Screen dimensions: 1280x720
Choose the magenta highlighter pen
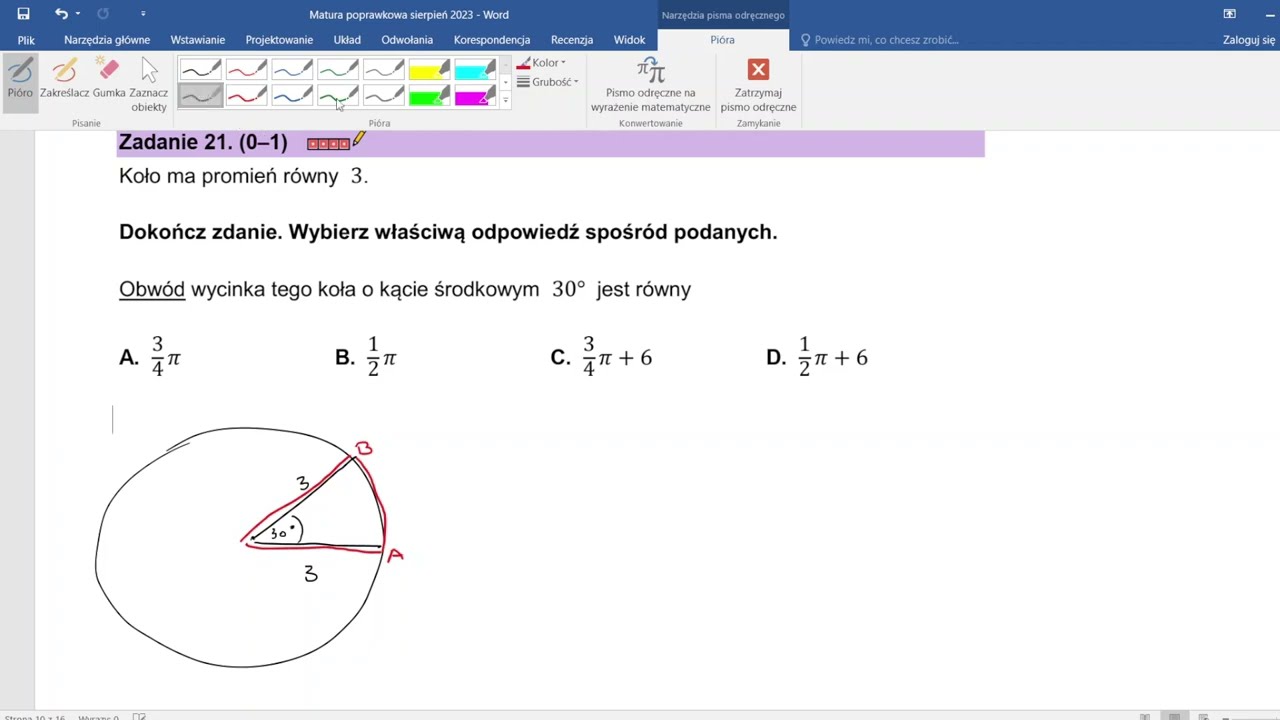476,96
